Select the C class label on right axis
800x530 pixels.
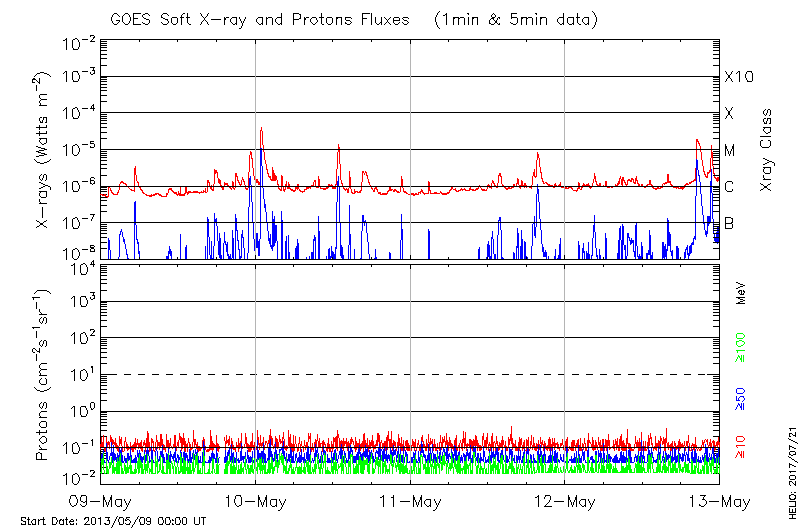(x=729, y=187)
